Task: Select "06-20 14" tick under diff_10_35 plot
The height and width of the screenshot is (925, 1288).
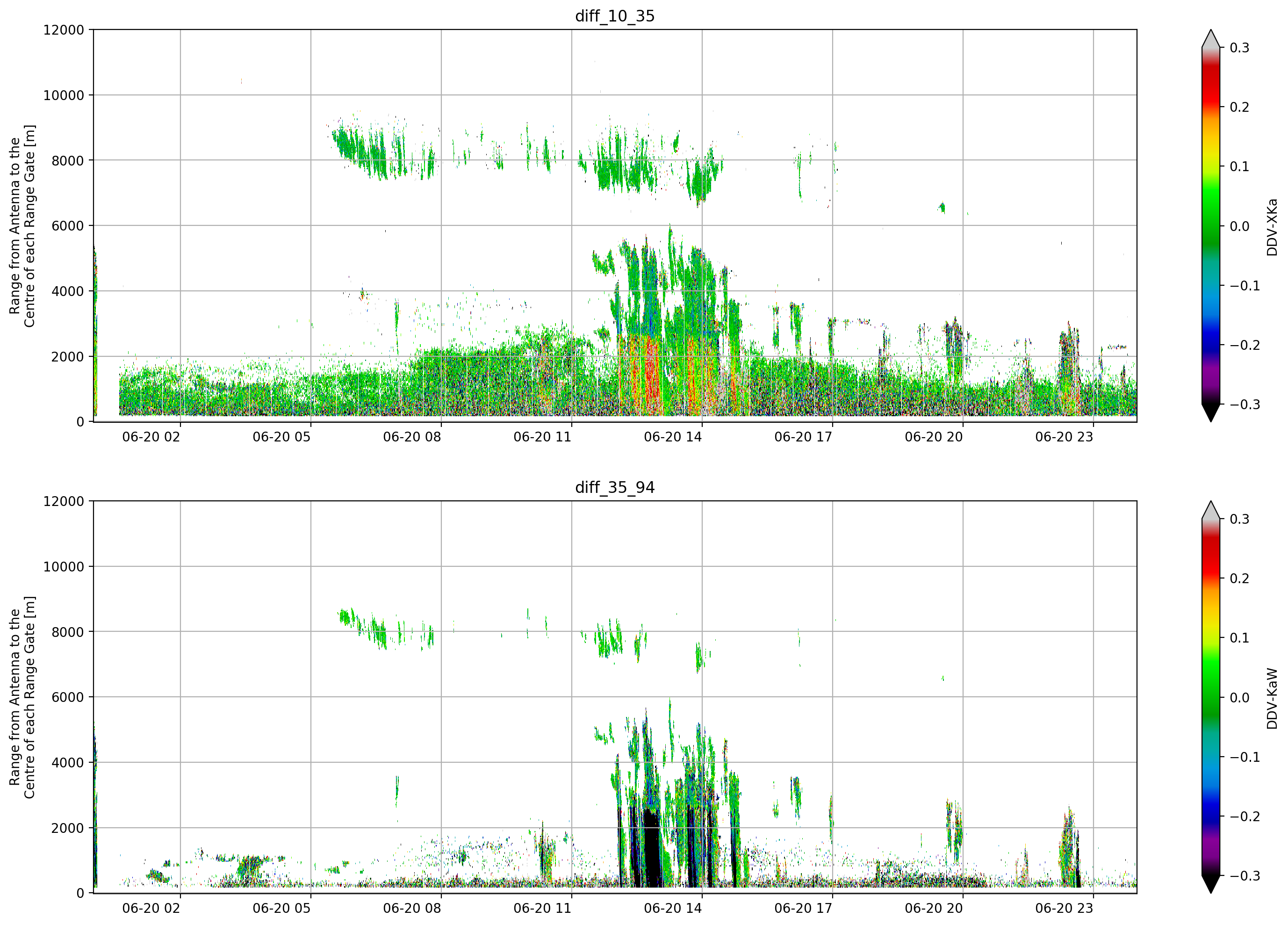Action: (673, 437)
